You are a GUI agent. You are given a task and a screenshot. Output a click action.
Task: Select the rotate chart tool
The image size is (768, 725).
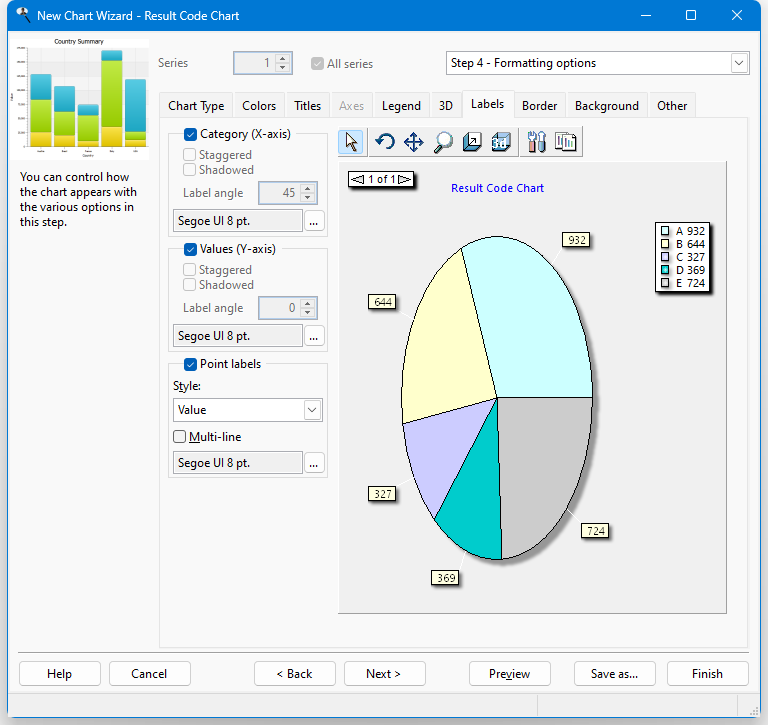coord(385,142)
